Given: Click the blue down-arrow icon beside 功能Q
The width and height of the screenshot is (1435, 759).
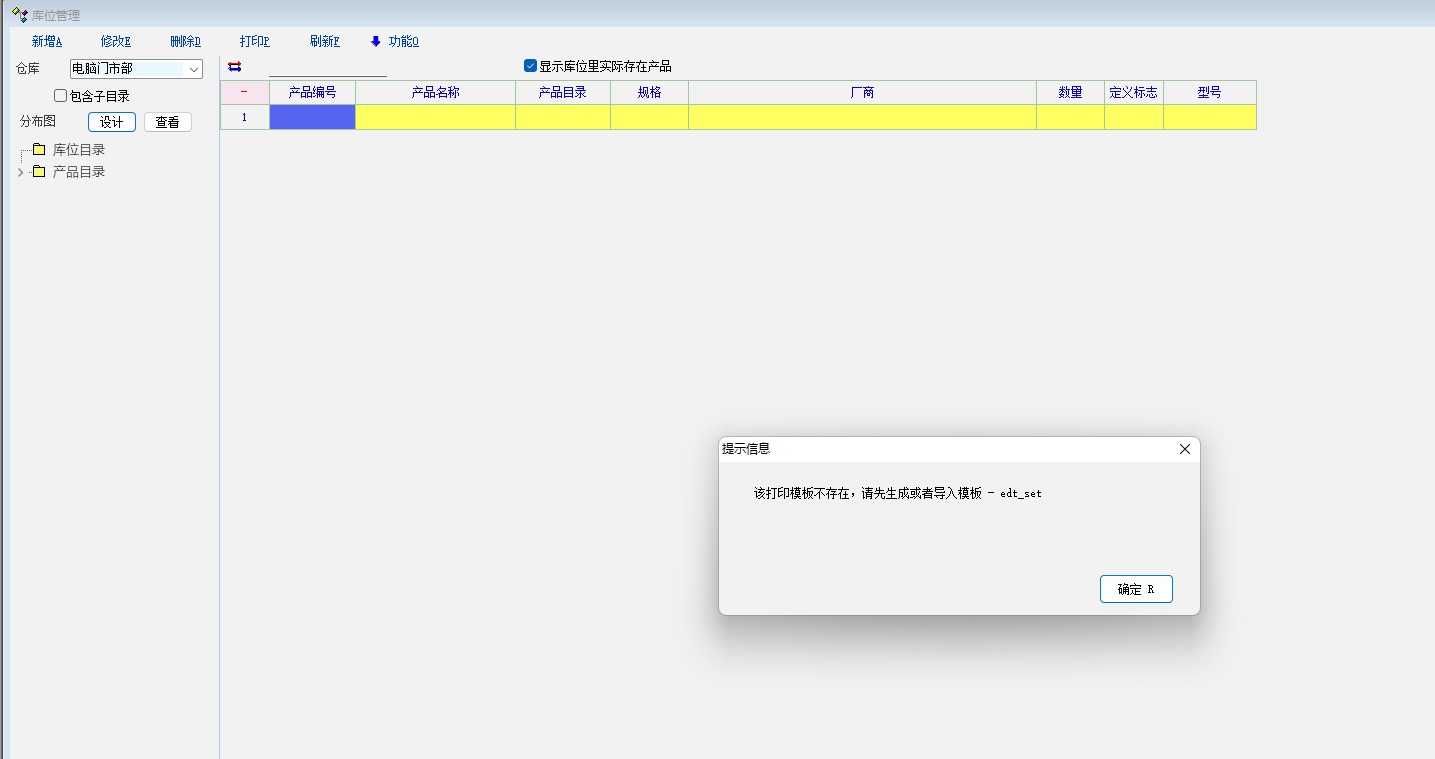Looking at the screenshot, I should [x=376, y=41].
